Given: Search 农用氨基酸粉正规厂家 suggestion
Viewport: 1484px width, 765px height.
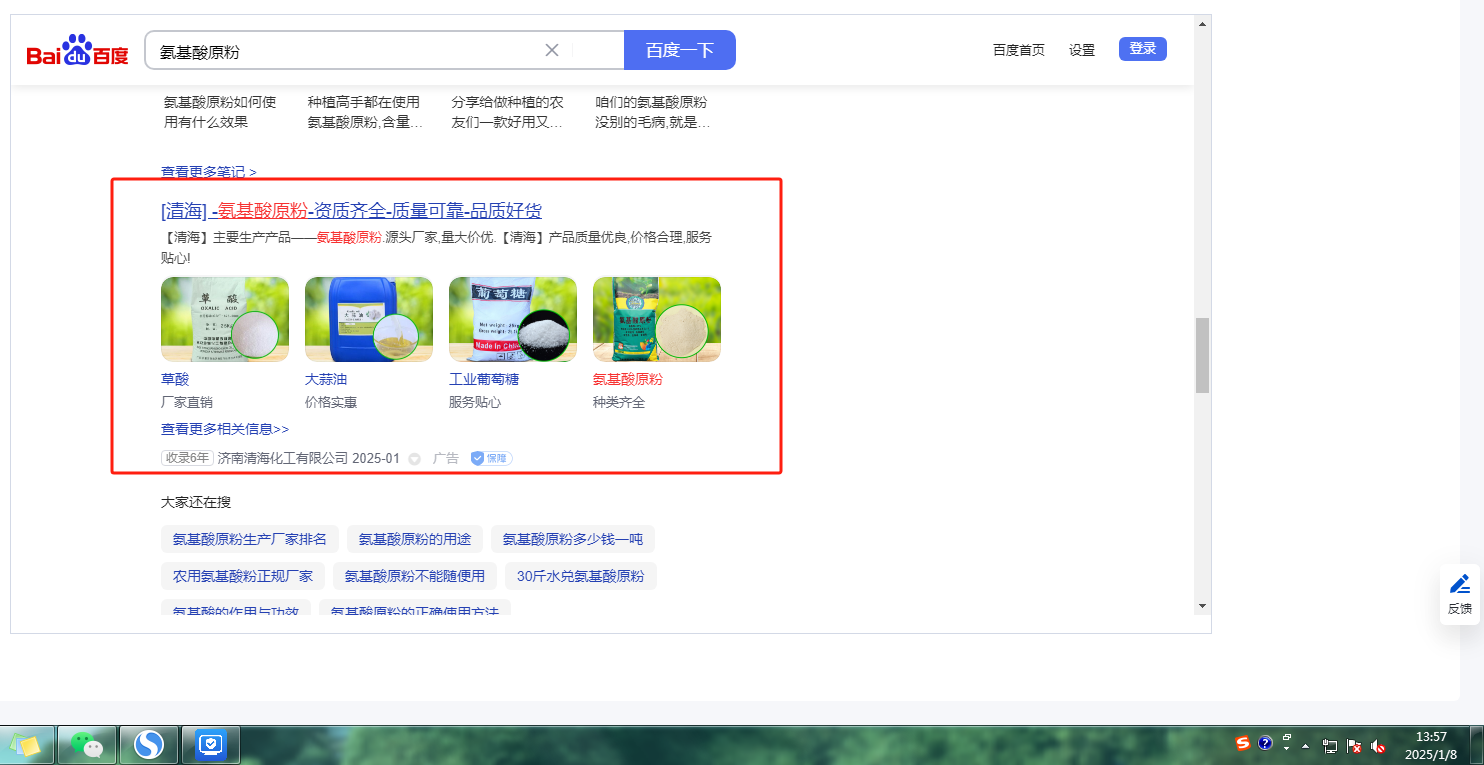Looking at the screenshot, I should (x=243, y=576).
